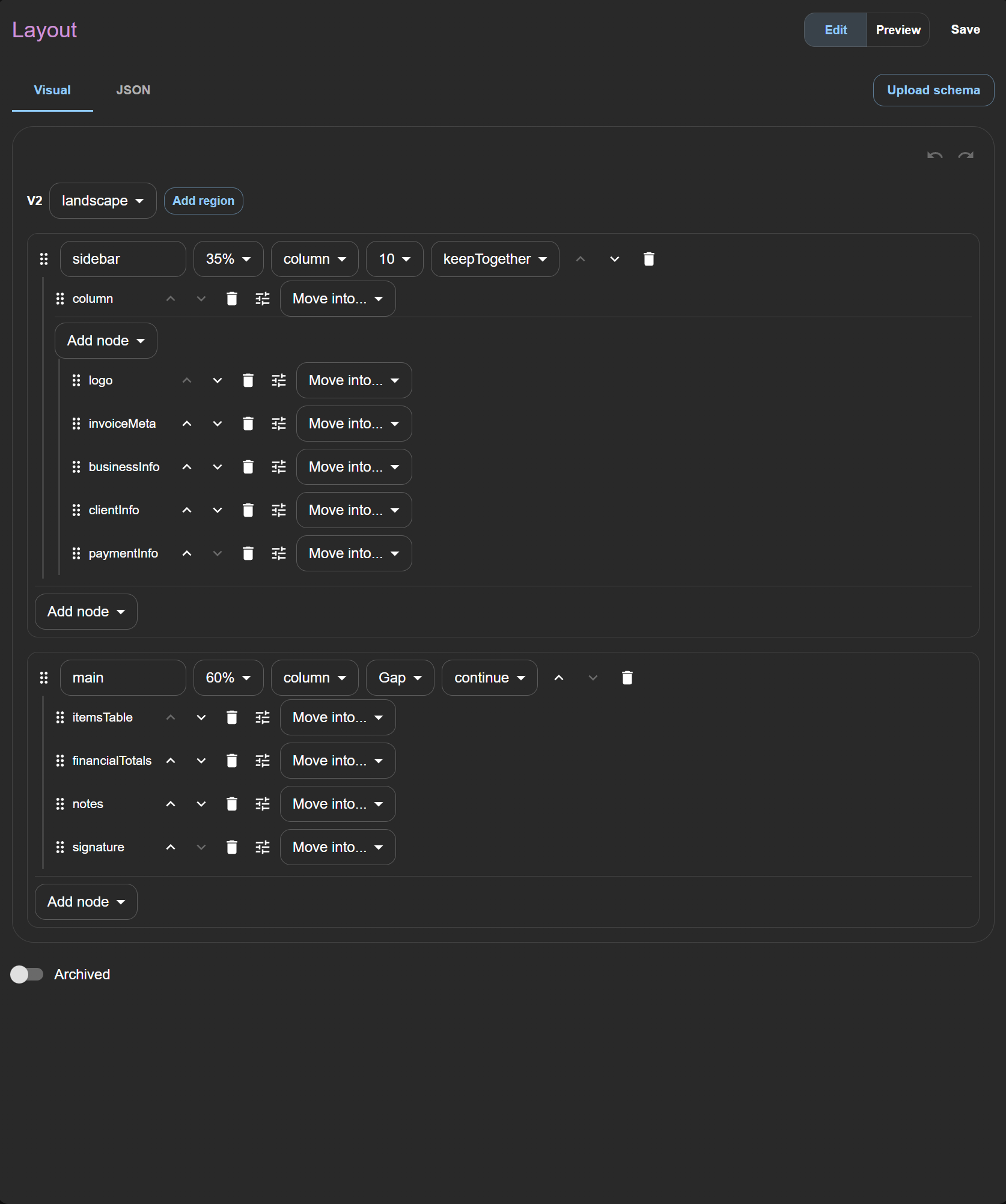Select the JSON tab
This screenshot has width=1006, height=1204.
[x=133, y=90]
